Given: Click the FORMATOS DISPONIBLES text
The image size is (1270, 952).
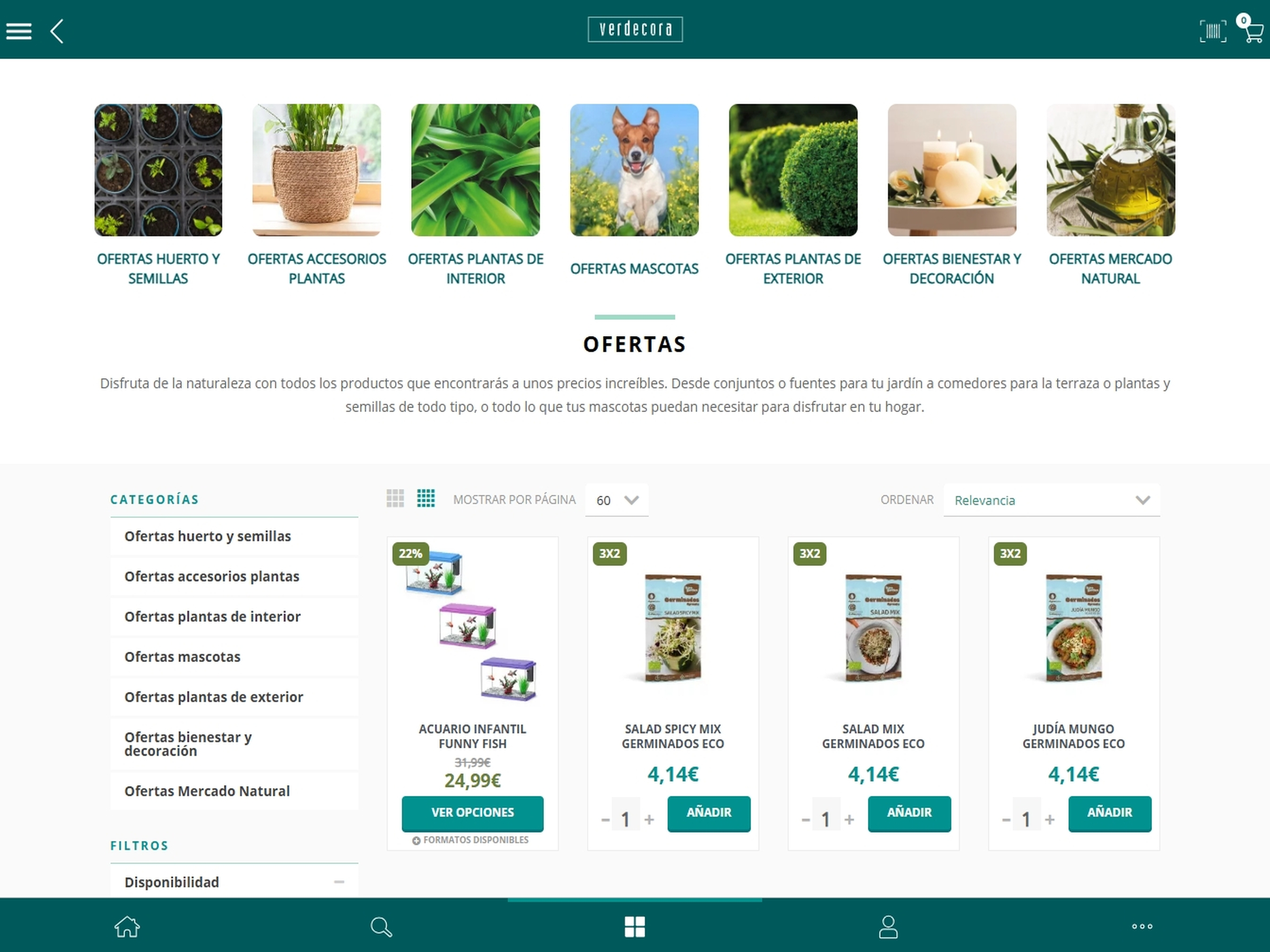Looking at the screenshot, I should click(476, 840).
